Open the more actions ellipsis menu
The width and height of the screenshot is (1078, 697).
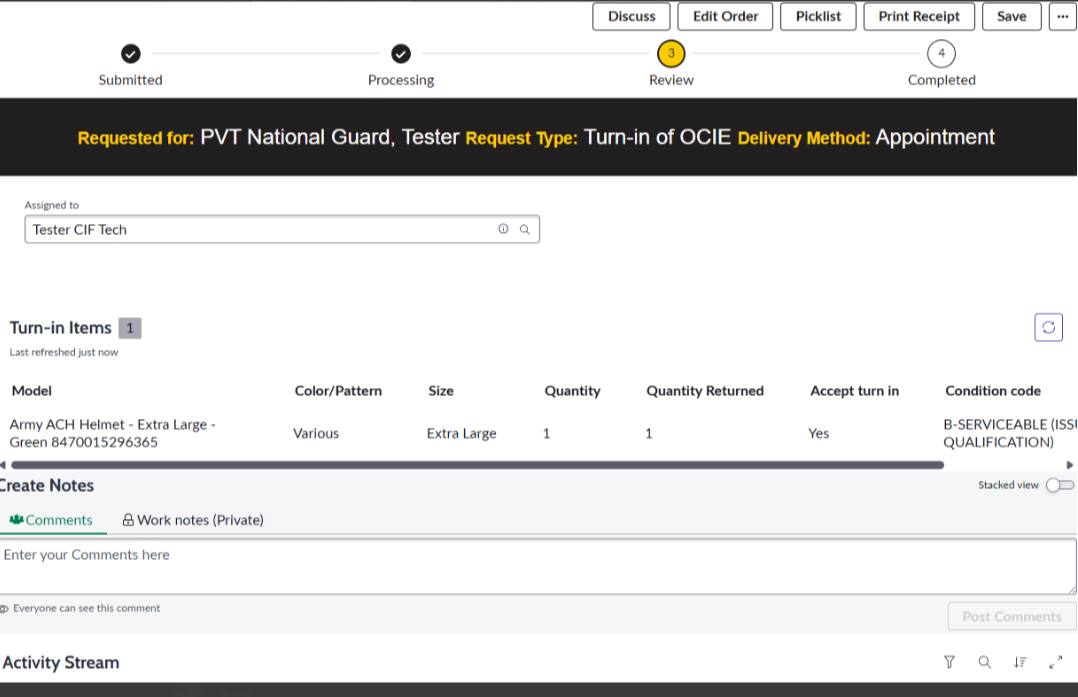(x=1062, y=16)
